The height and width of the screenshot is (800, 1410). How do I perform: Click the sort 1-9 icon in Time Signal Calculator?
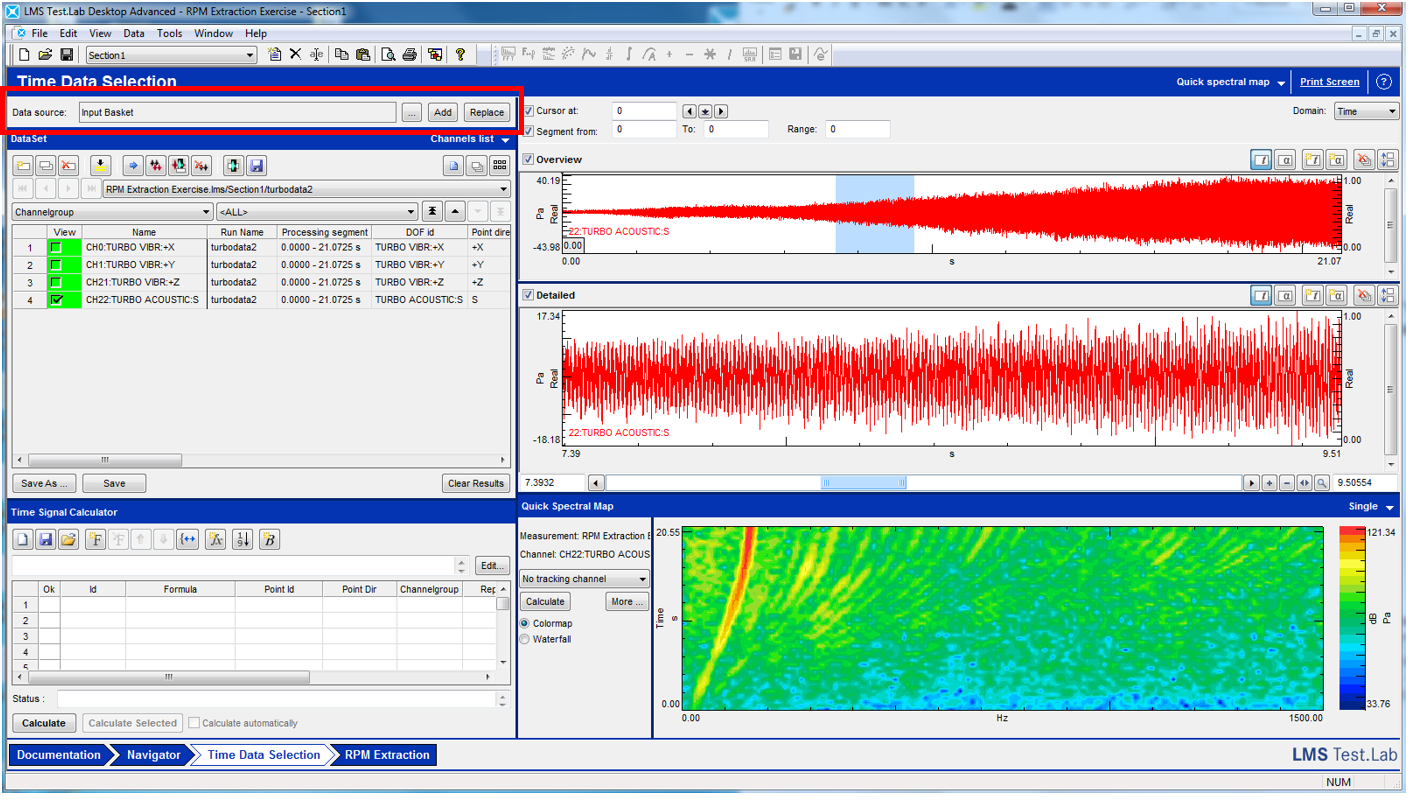pos(242,540)
